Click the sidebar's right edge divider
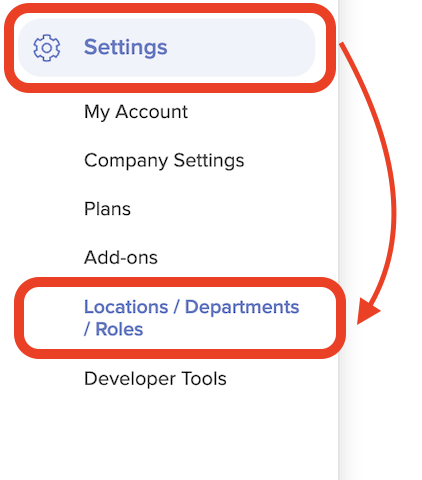 pyautogui.click(x=339, y=417)
